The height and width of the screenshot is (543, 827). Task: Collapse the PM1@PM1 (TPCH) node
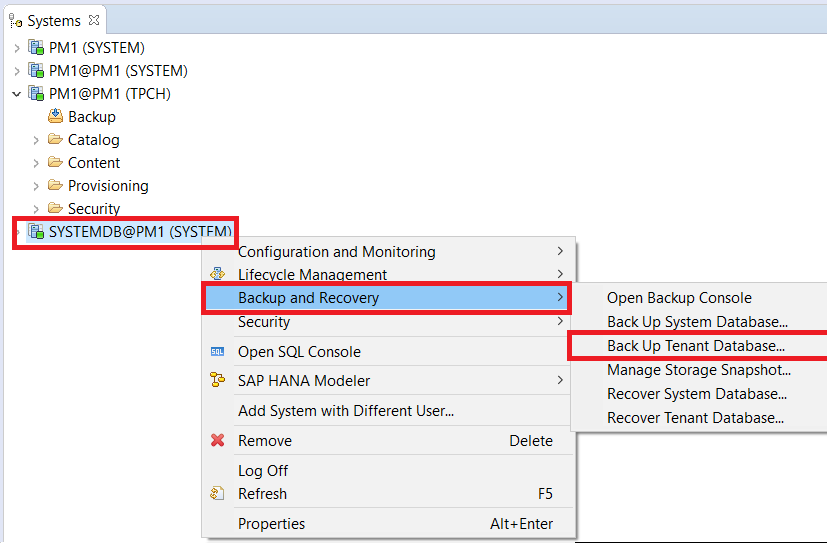[17, 94]
